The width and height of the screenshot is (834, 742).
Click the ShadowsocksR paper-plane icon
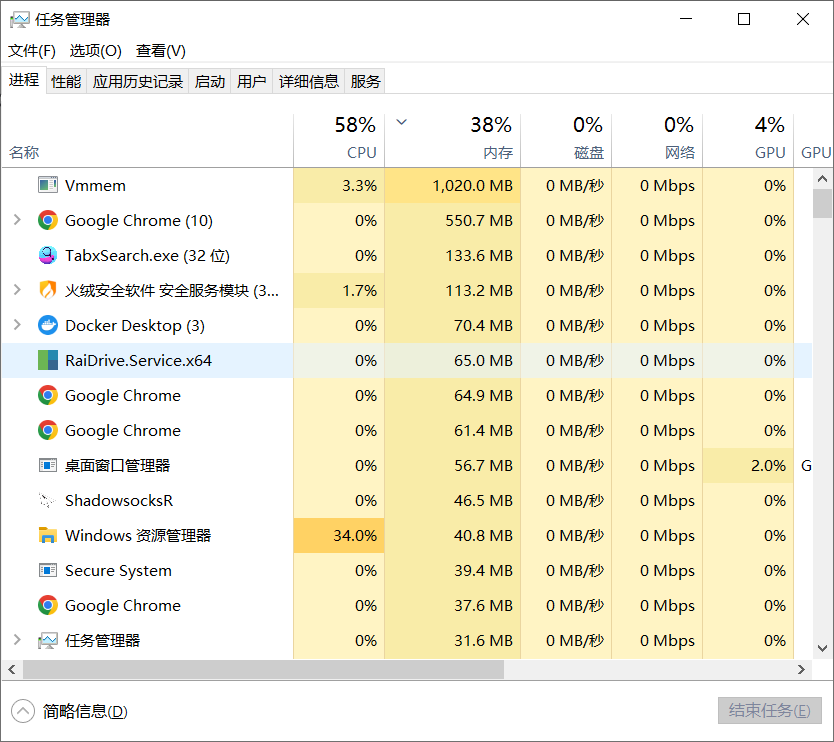click(48, 501)
